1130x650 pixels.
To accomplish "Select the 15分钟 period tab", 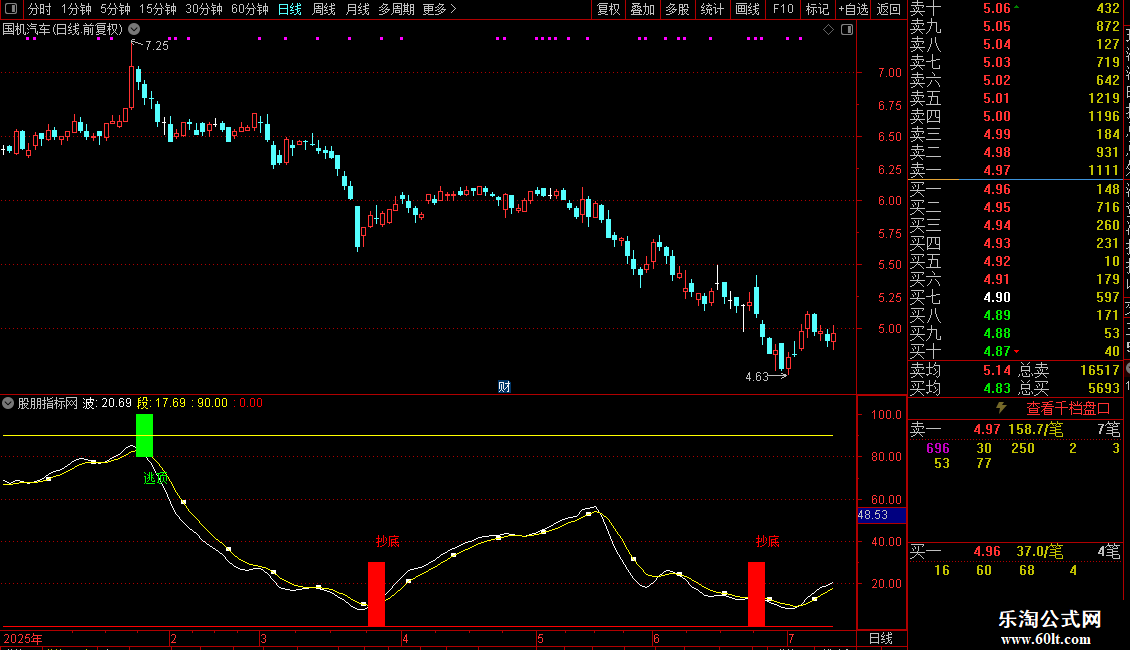I will coord(157,9).
